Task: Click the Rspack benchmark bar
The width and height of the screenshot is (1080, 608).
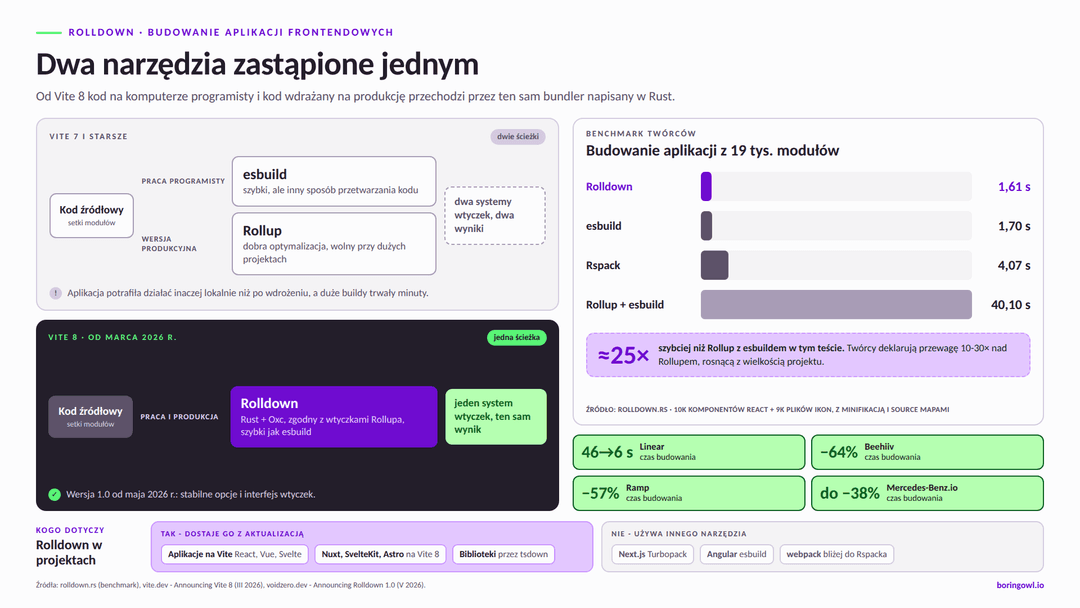Action: tap(714, 265)
